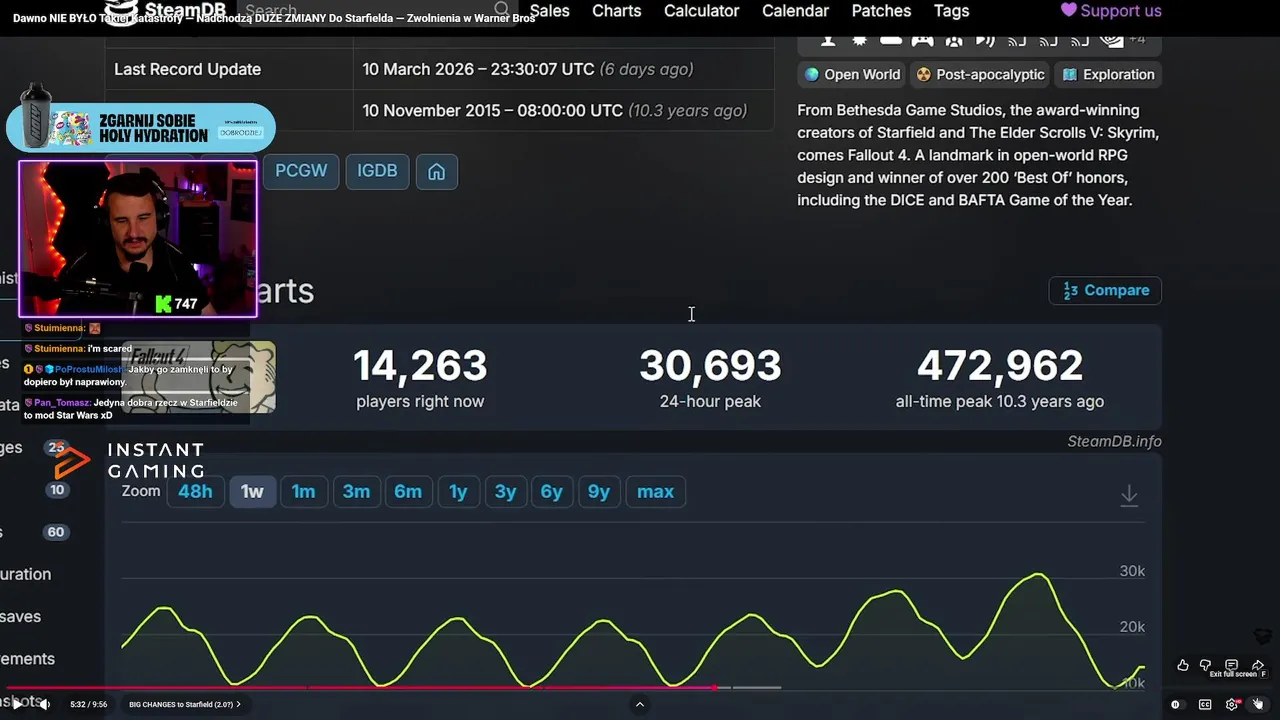The width and height of the screenshot is (1280, 720).
Task: Like the video with thumbs-up icon
Action: coord(1183,666)
